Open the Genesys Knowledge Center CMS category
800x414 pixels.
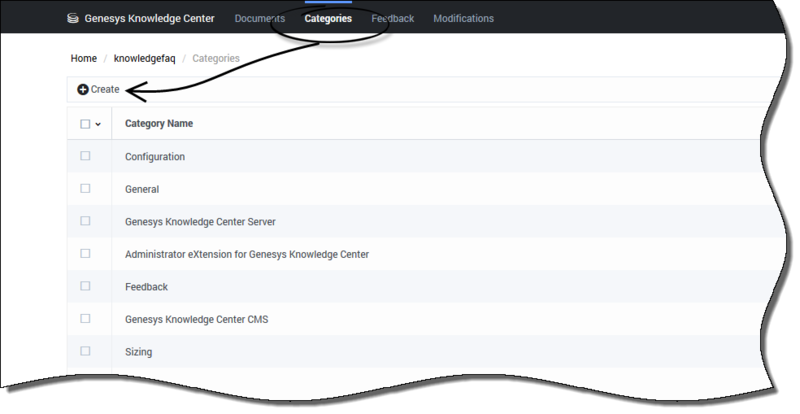(x=196, y=320)
